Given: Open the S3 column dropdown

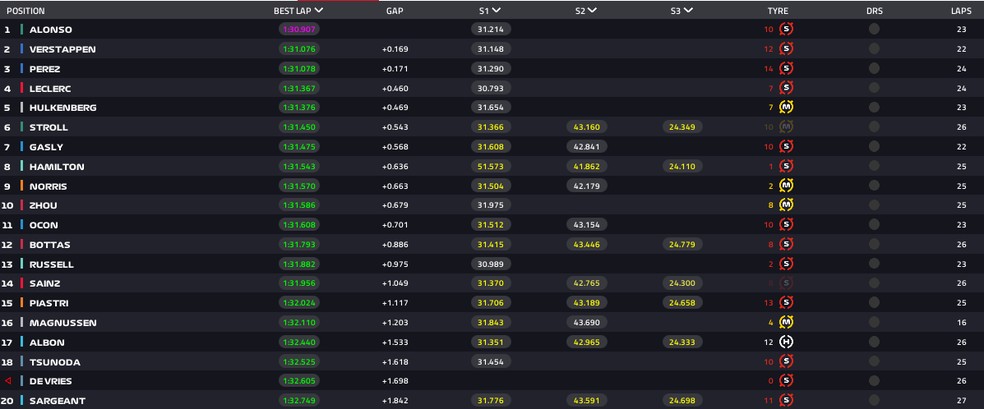Looking at the screenshot, I should (688, 11).
